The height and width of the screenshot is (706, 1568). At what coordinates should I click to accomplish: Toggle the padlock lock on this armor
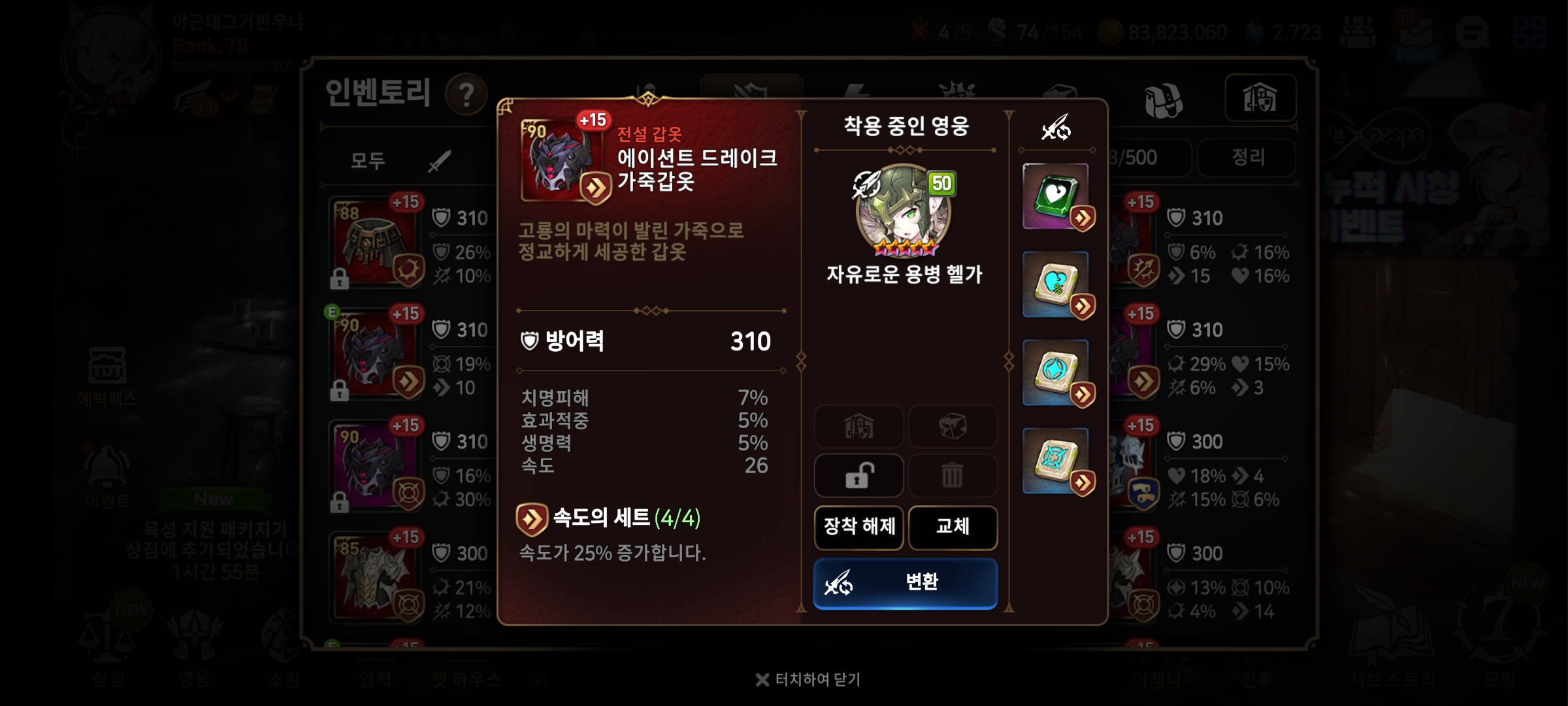coord(858,475)
